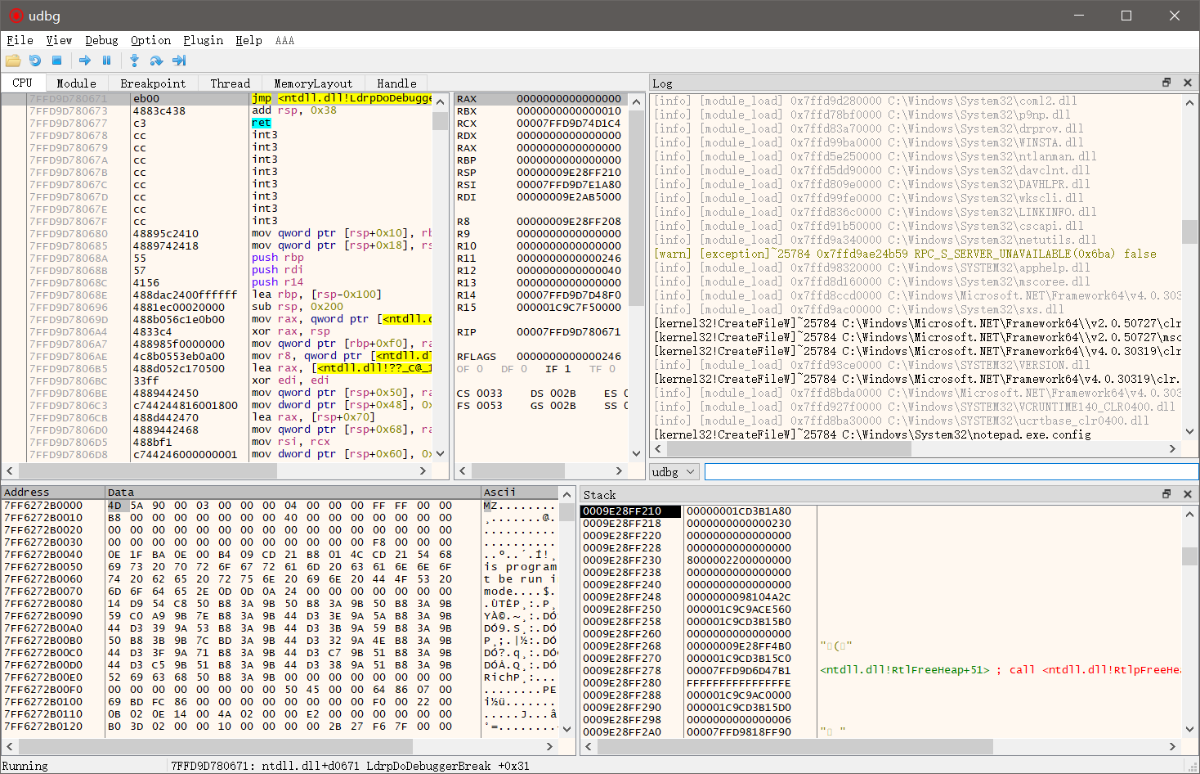1200x774 pixels.
Task: Click the R15 register value
Action: tap(568, 307)
